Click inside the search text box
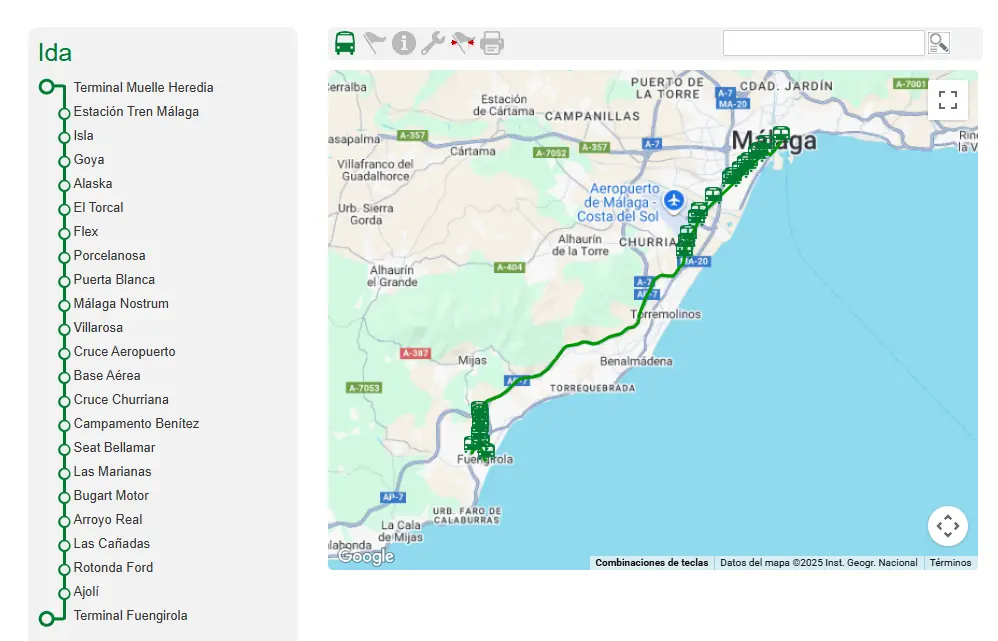 click(823, 42)
